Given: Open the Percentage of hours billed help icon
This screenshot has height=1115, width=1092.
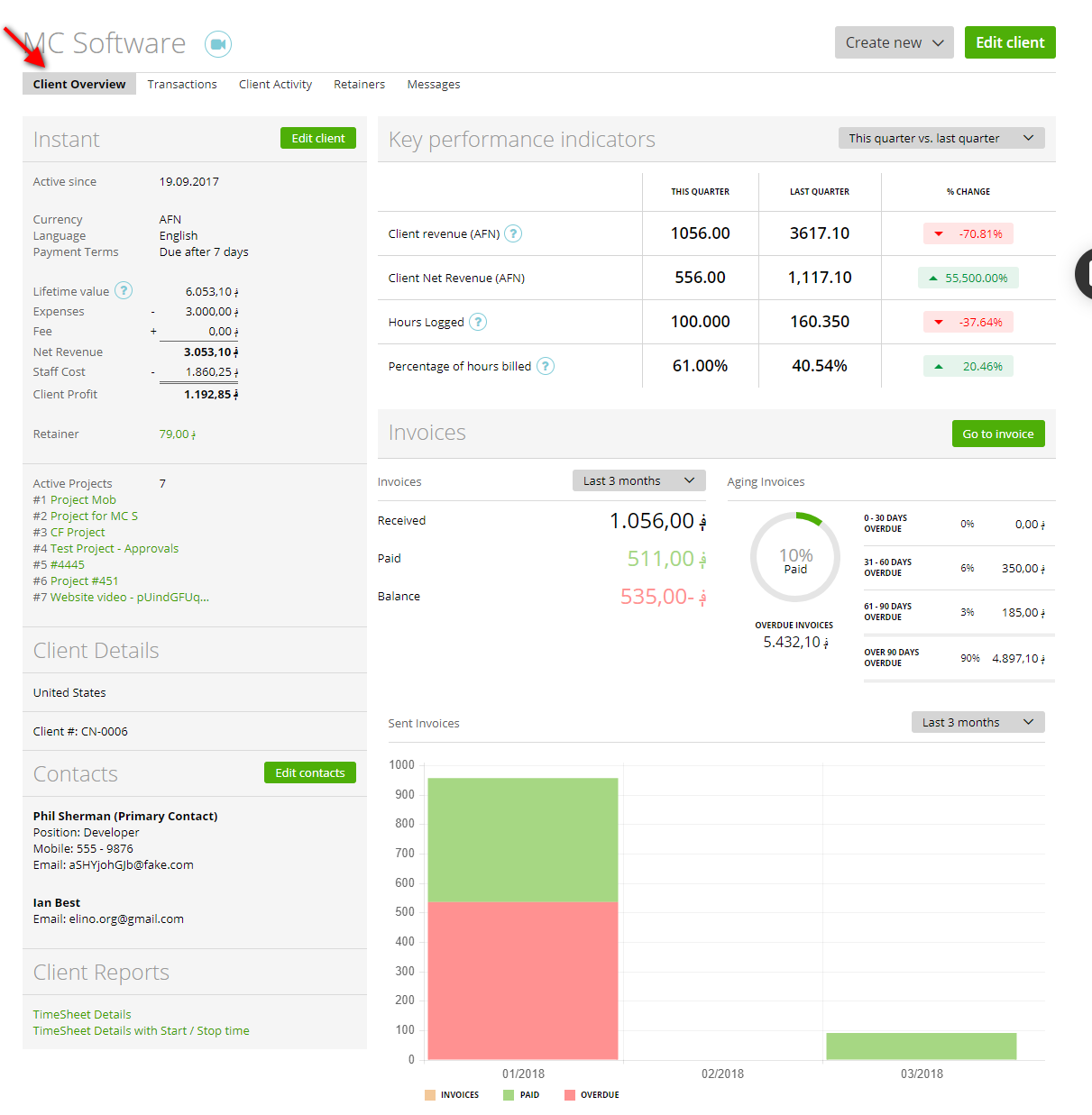Looking at the screenshot, I should click(x=546, y=366).
